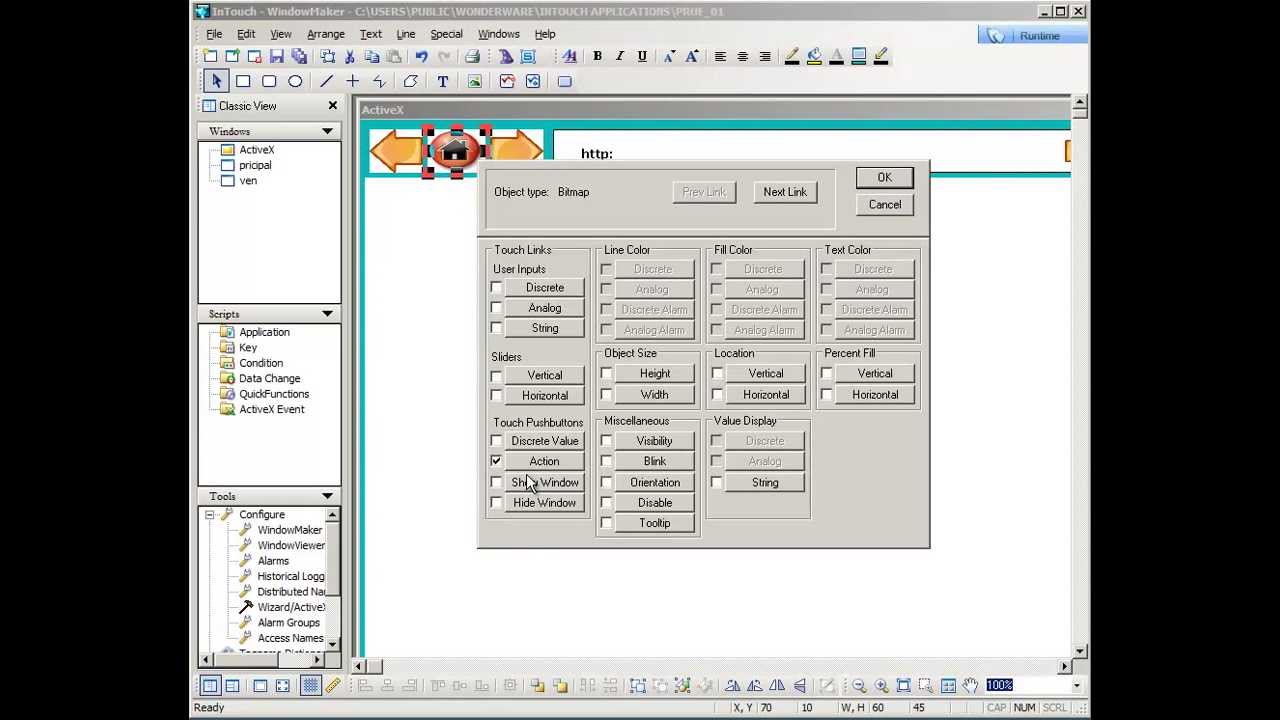This screenshot has height=720, width=1280.
Task: Check the Hide Window checkbox
Action: coord(496,503)
